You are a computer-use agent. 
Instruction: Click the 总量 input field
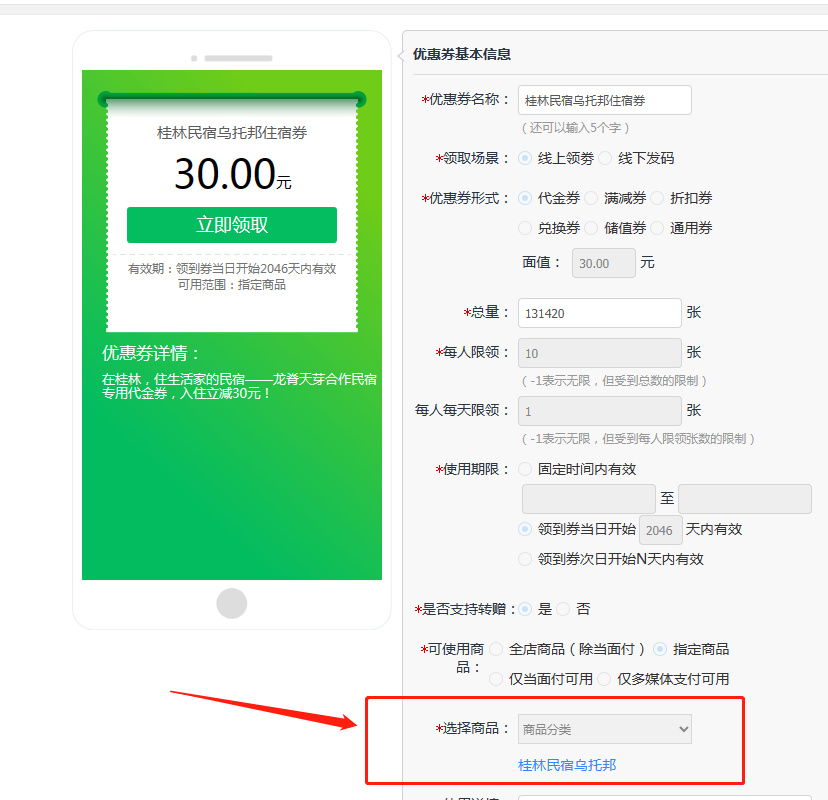tap(599, 313)
